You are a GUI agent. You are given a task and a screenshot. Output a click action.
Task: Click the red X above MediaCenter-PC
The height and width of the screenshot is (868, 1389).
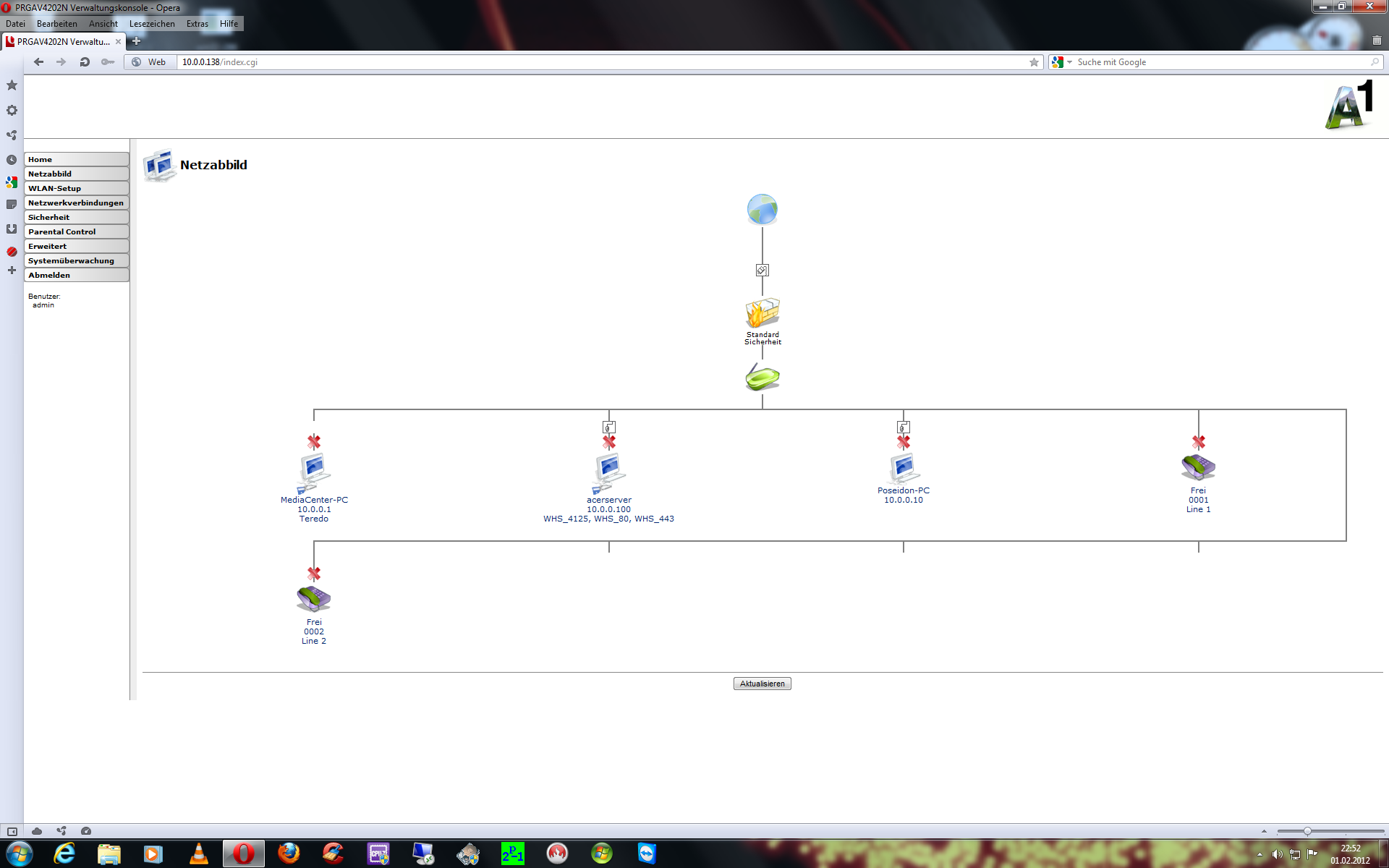(x=313, y=441)
